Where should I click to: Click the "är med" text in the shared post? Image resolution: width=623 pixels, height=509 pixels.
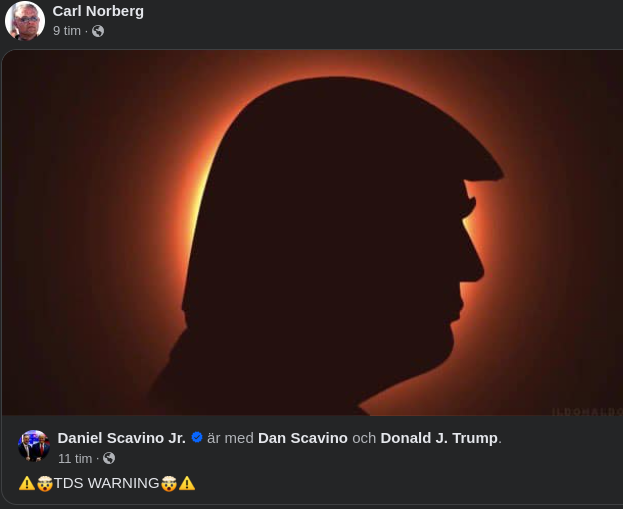click(x=230, y=438)
